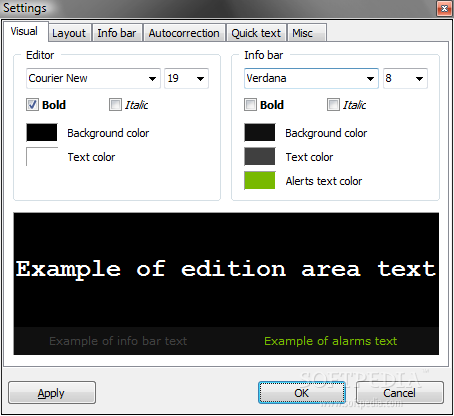Click the Info bar 'Background color' label
The height and width of the screenshot is (416, 454).
pos(326,133)
